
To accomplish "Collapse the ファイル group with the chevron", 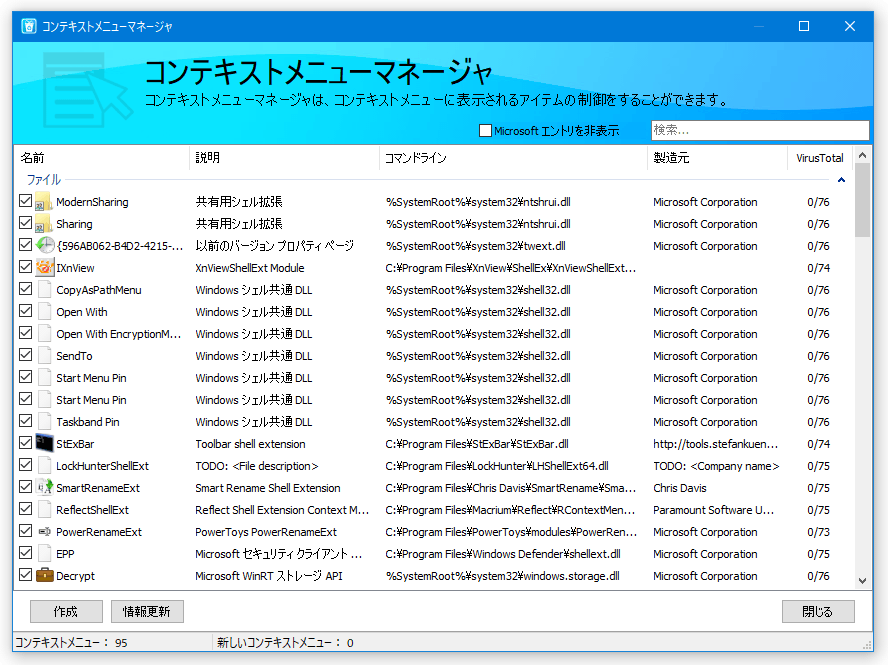I will click(x=842, y=180).
